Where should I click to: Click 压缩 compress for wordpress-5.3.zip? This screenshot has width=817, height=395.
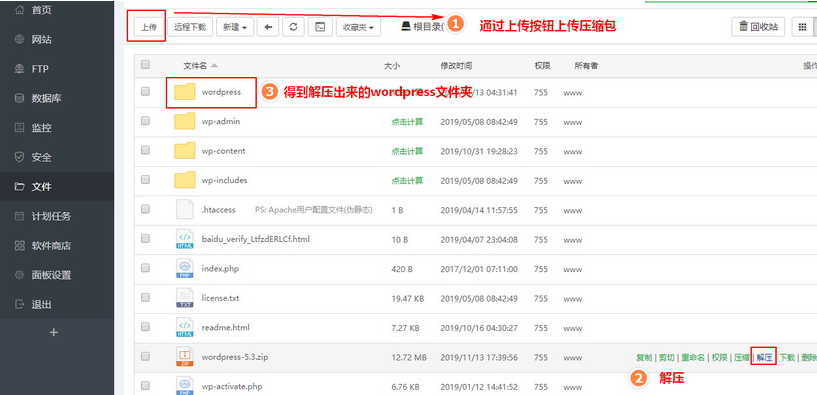pos(741,357)
